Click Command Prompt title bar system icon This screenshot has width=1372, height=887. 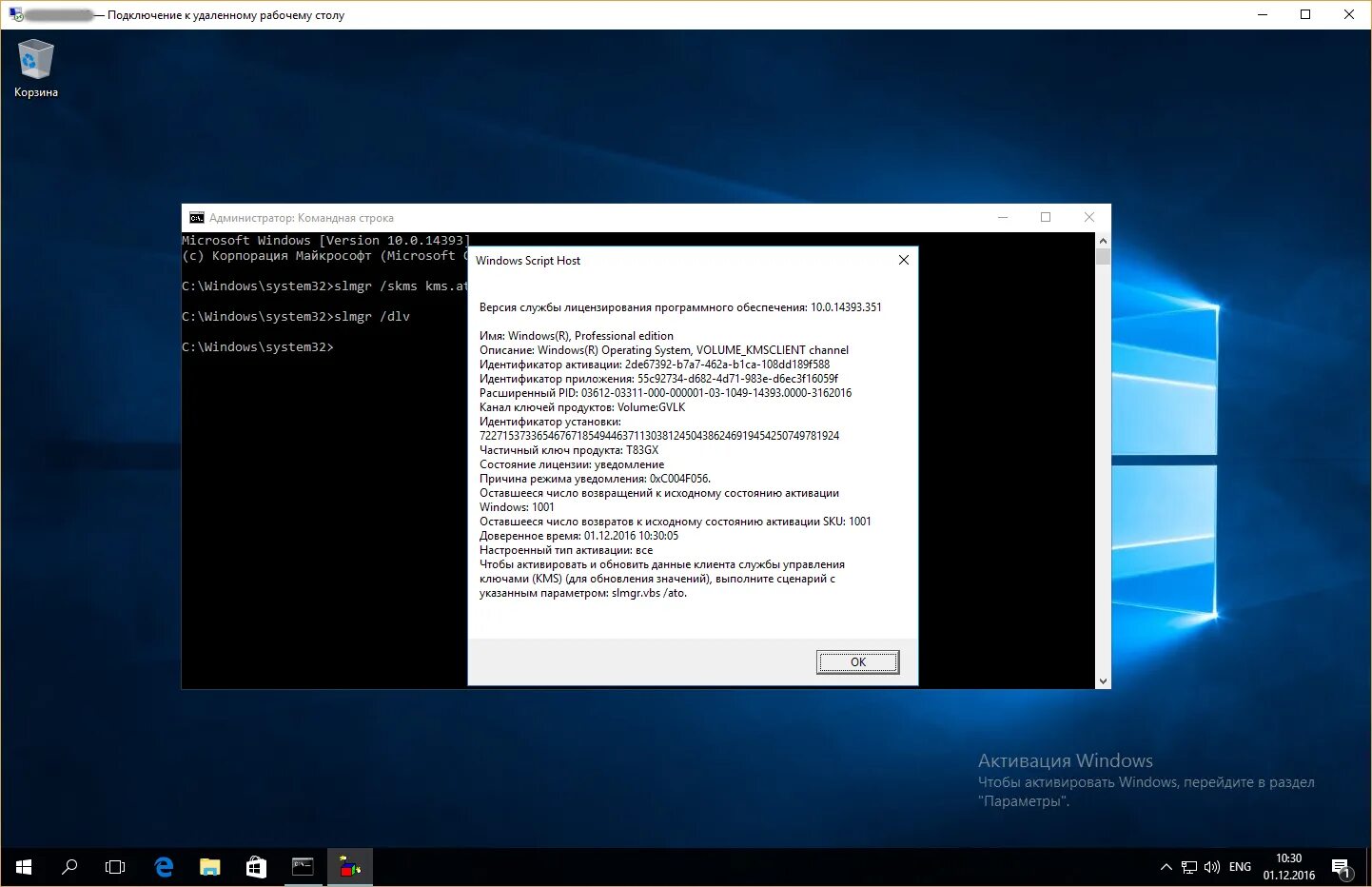tap(197, 218)
